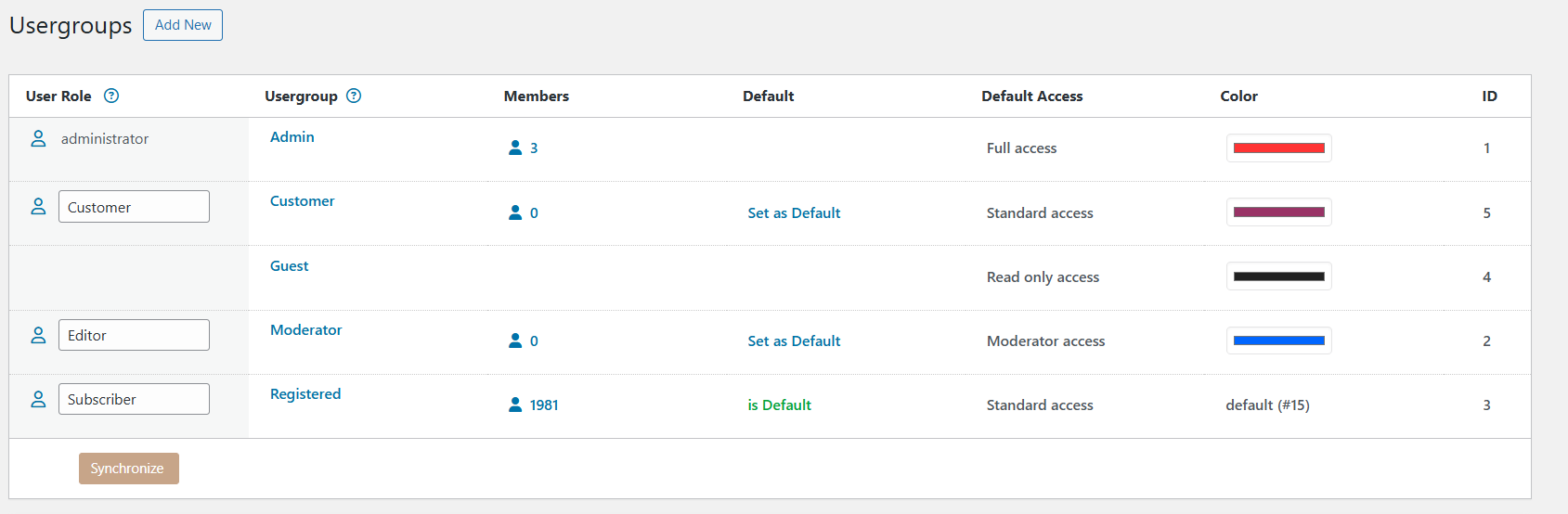Click the Customer user role input field
This screenshot has width=1568, height=514.
(134, 207)
